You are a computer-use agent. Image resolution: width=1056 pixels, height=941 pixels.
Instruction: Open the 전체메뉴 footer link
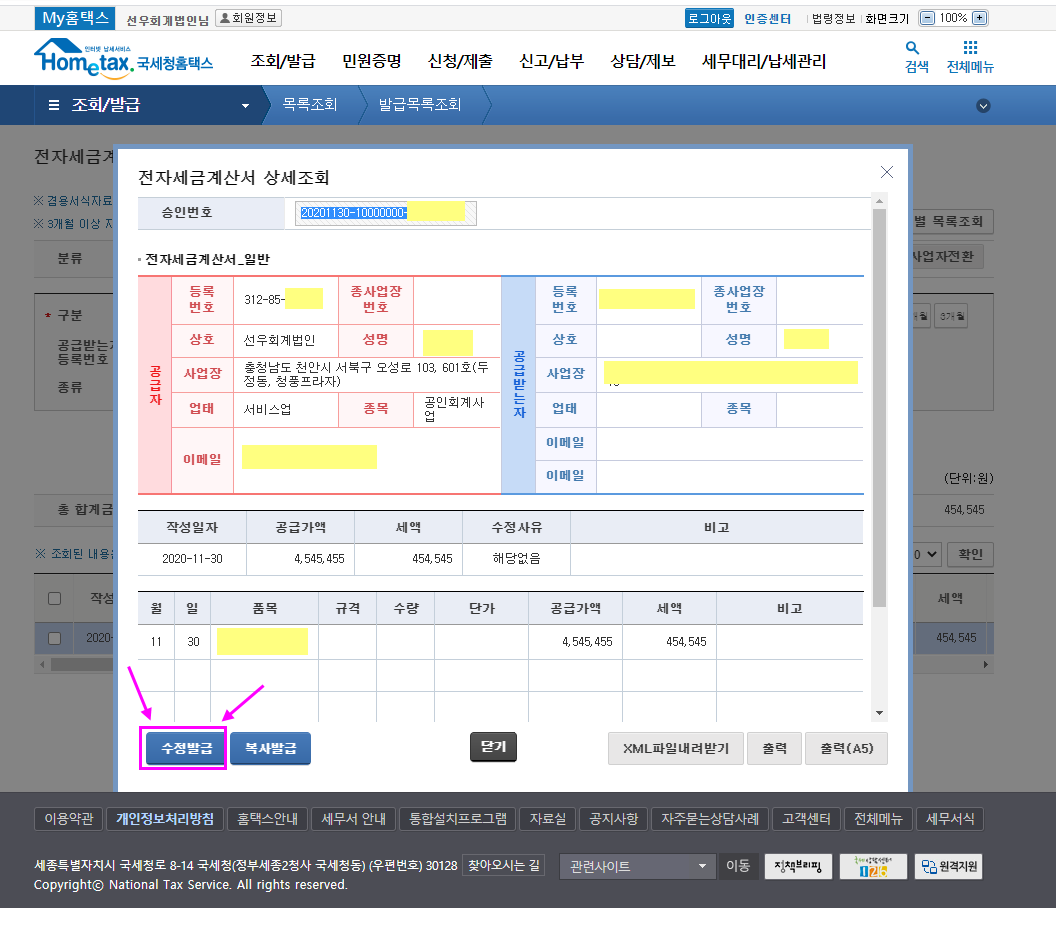(878, 819)
